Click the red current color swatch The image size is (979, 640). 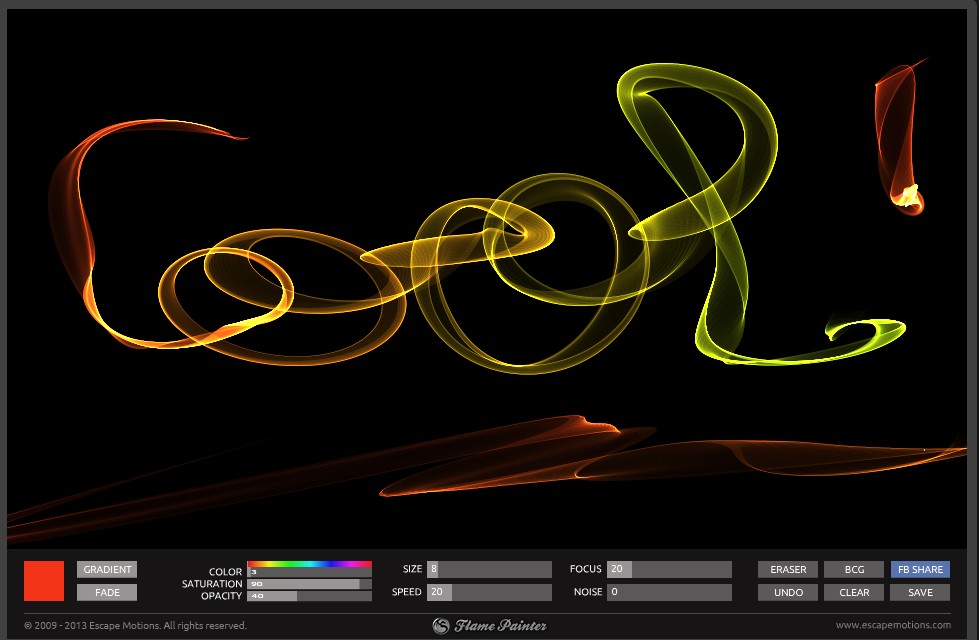[44, 581]
